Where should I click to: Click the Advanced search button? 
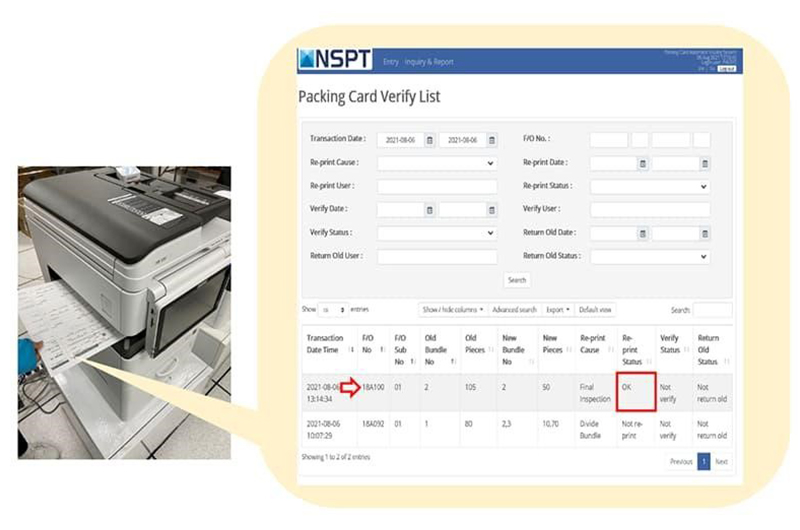514,310
